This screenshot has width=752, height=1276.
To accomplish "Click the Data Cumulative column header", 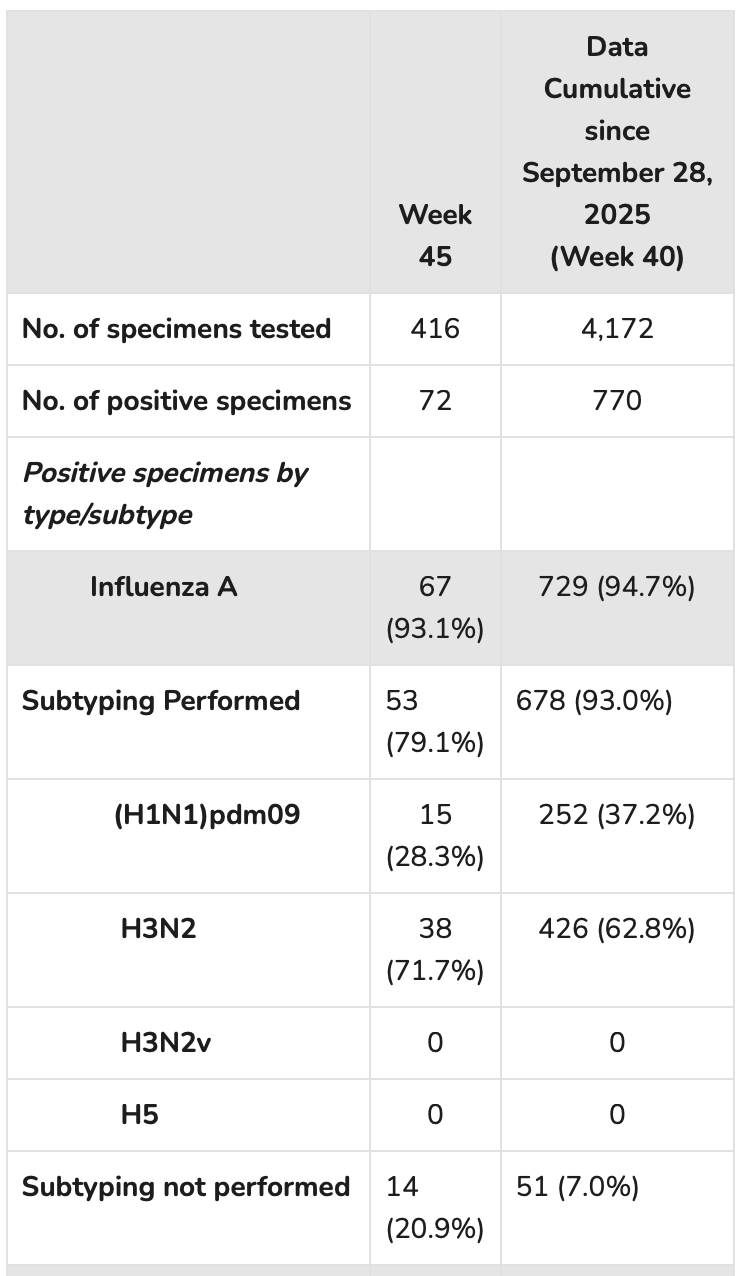I will click(617, 151).
